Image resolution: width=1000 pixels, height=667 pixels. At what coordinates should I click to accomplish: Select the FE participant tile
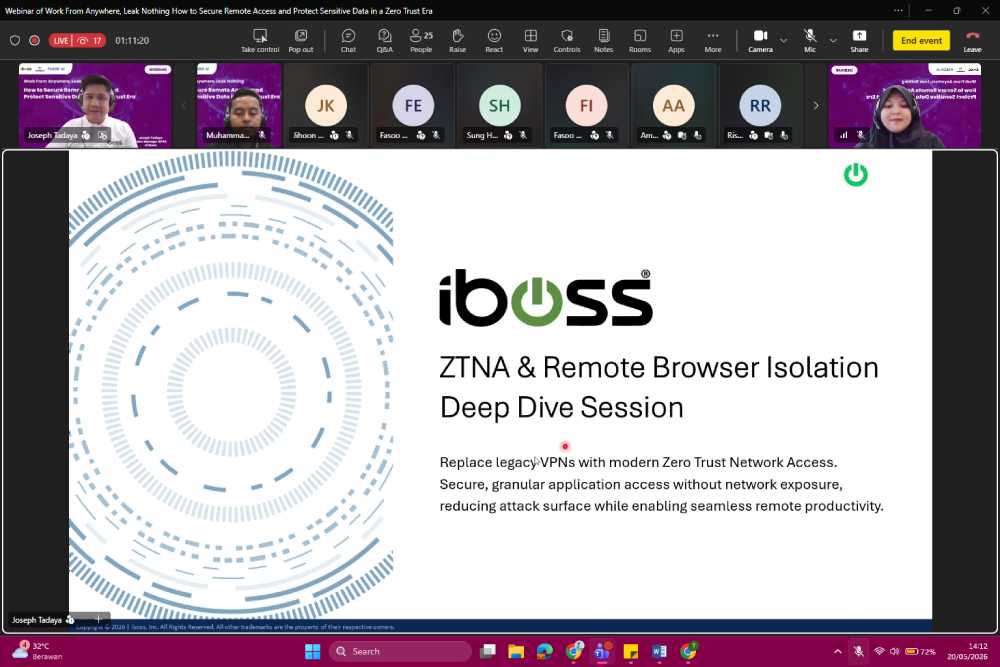click(413, 105)
